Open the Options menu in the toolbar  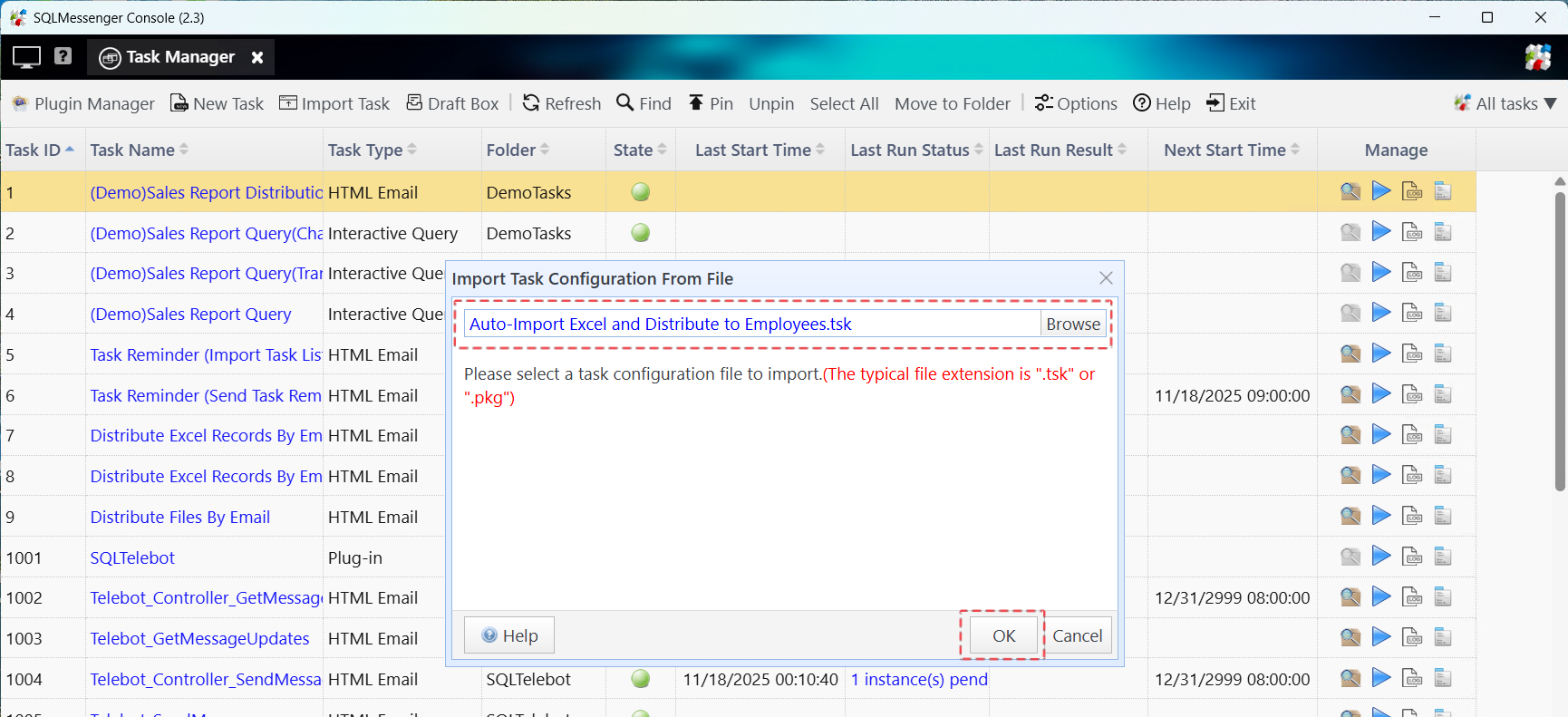point(1076,103)
